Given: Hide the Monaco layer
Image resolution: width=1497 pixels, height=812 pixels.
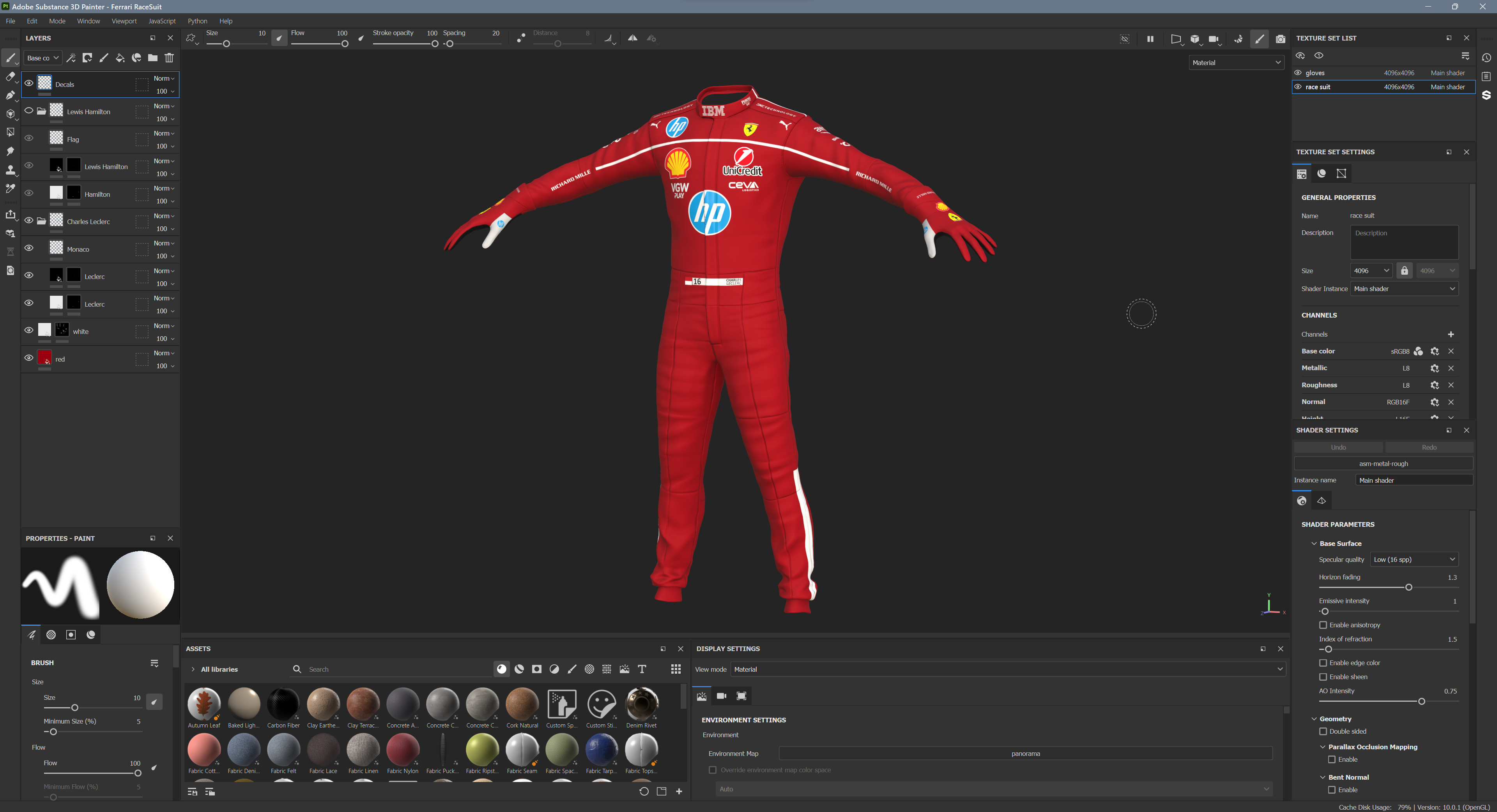Looking at the screenshot, I should click(28, 248).
